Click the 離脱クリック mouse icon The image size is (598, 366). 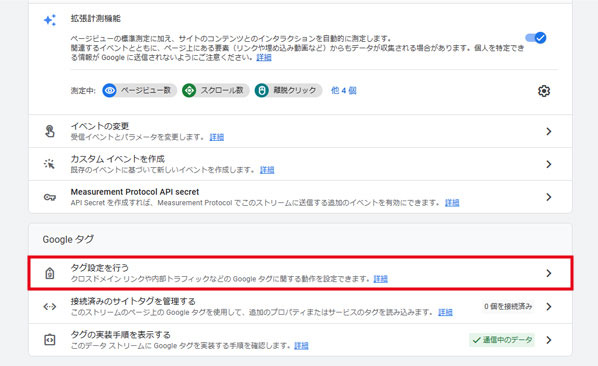tap(262, 90)
